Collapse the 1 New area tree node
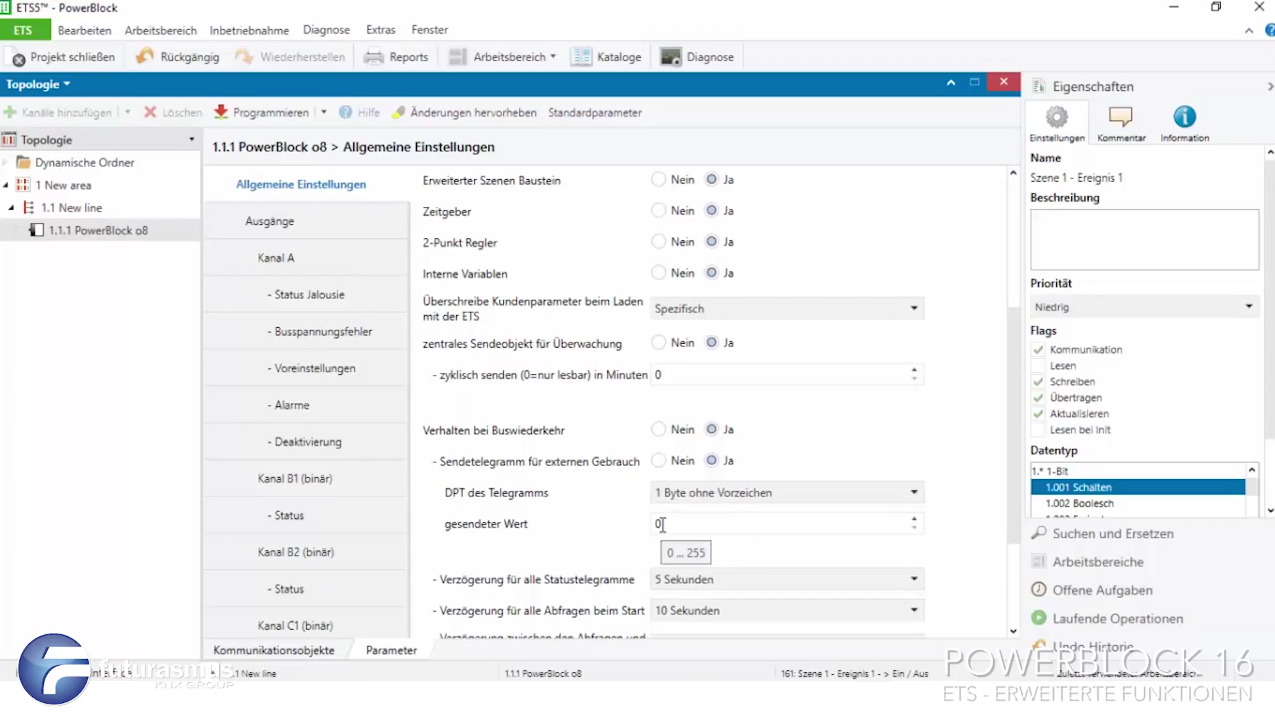1275x716 pixels. [6, 185]
